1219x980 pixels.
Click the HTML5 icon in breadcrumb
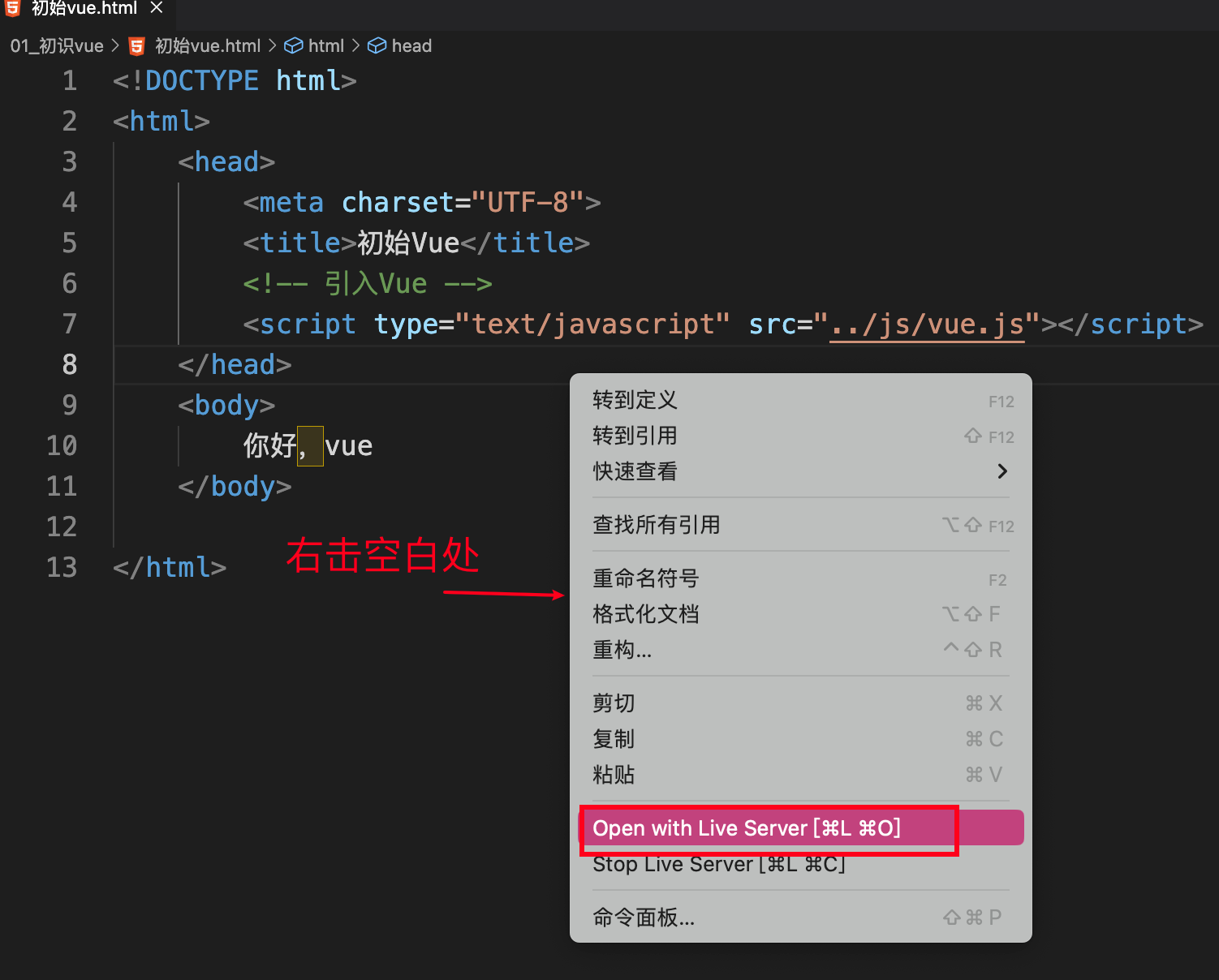[137, 46]
